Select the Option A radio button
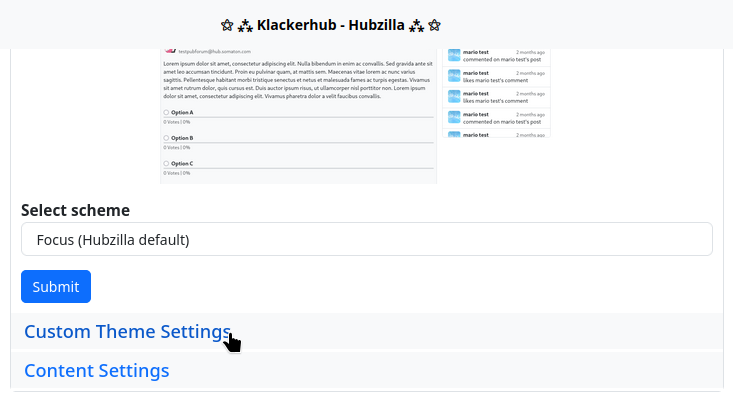 click(x=166, y=113)
